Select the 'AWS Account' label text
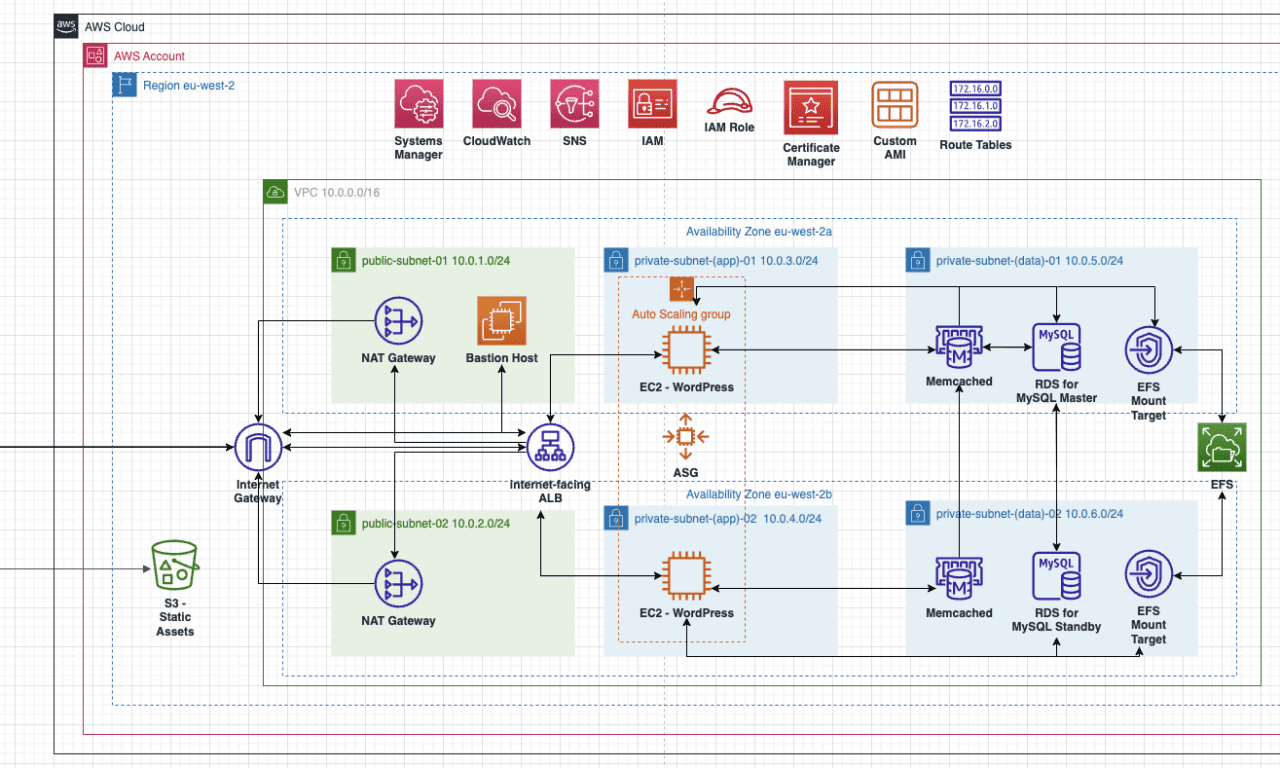 (x=149, y=56)
